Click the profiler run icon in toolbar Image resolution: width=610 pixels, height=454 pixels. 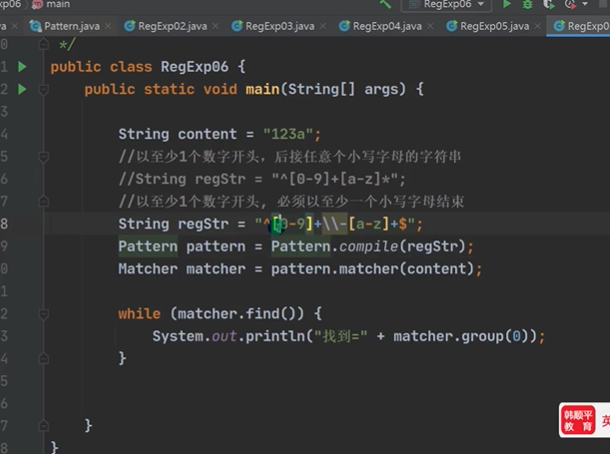tap(570, 4)
